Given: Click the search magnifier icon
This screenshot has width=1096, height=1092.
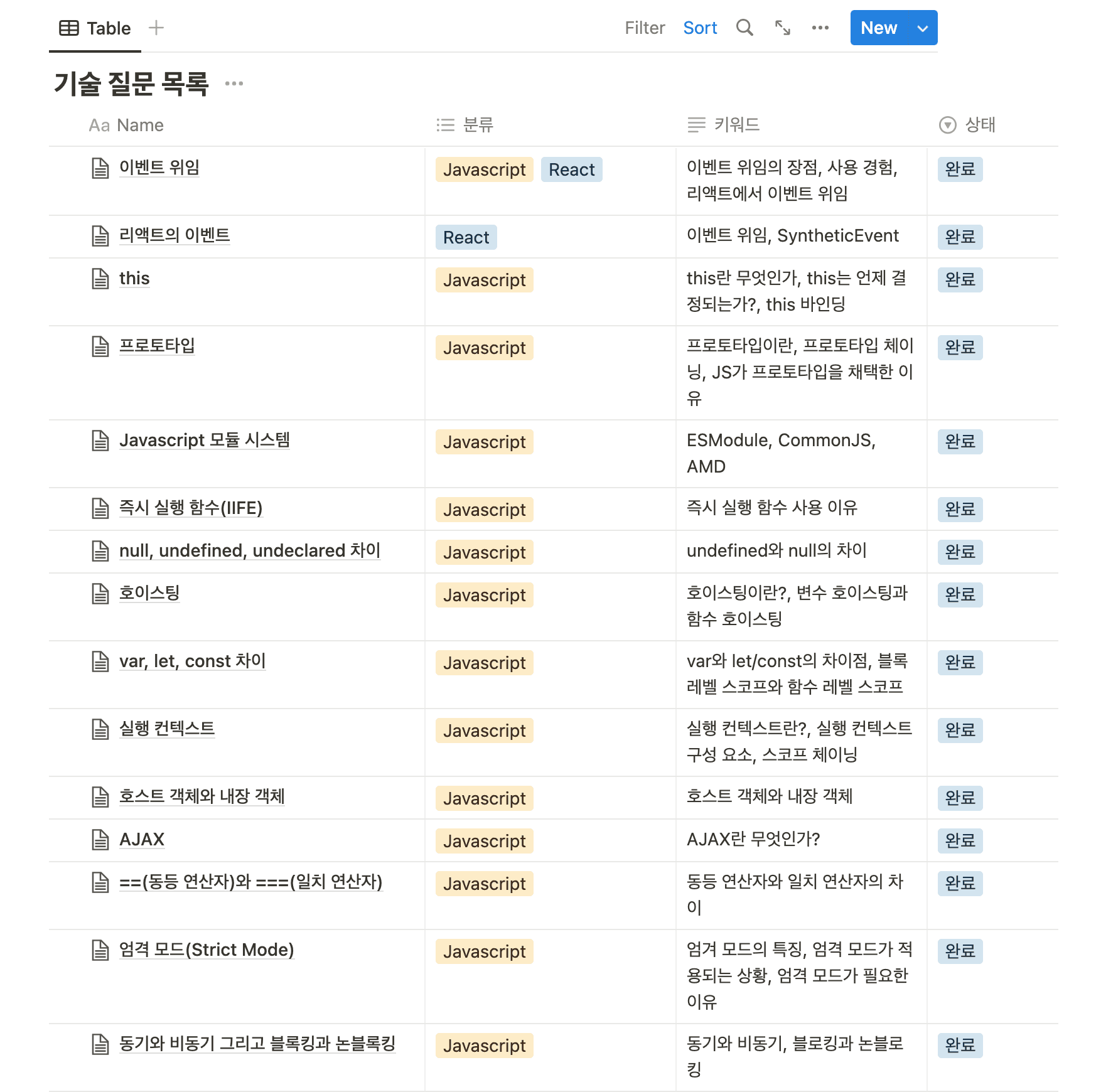Looking at the screenshot, I should [x=744, y=28].
